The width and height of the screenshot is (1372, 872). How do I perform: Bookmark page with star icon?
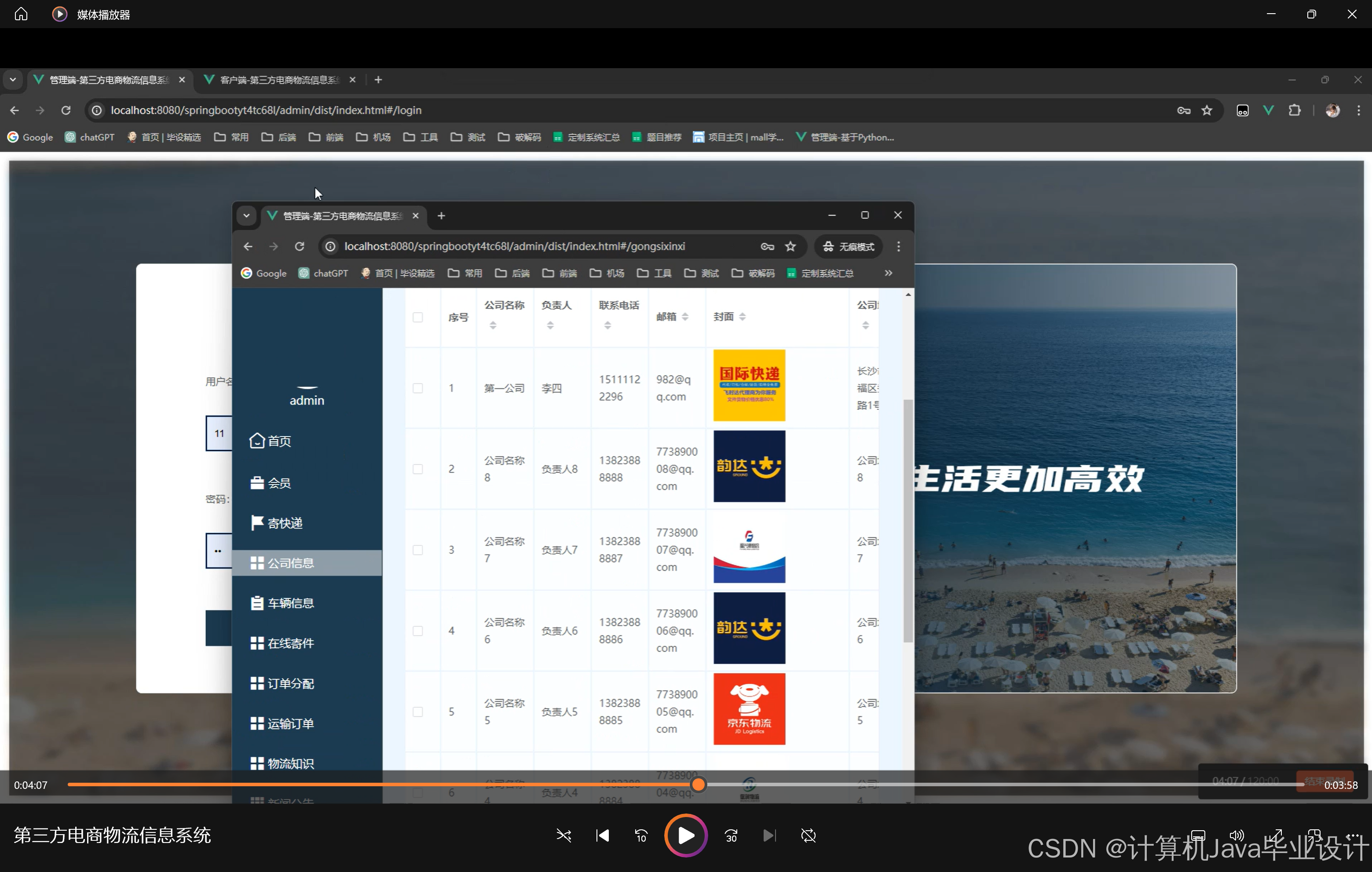click(x=1207, y=110)
